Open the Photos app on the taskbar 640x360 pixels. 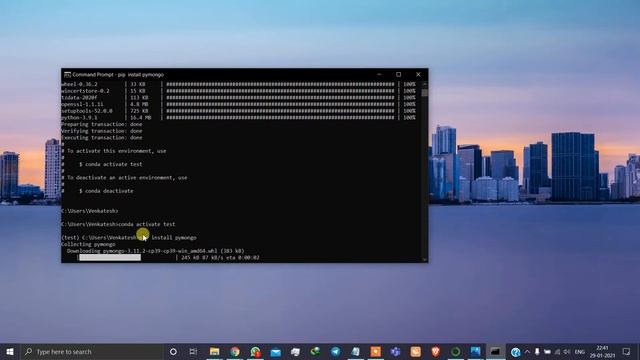point(475,351)
